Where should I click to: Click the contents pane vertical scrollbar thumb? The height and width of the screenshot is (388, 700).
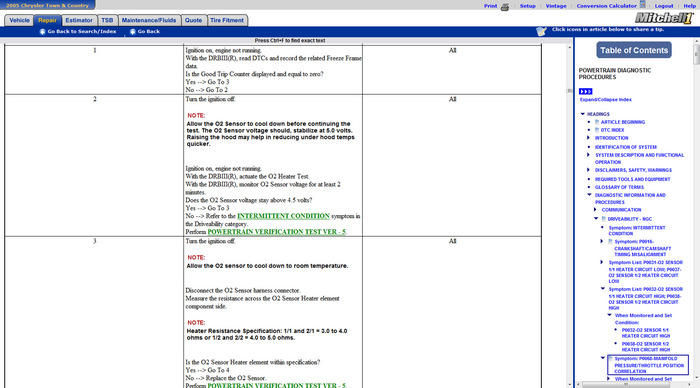(696, 54)
